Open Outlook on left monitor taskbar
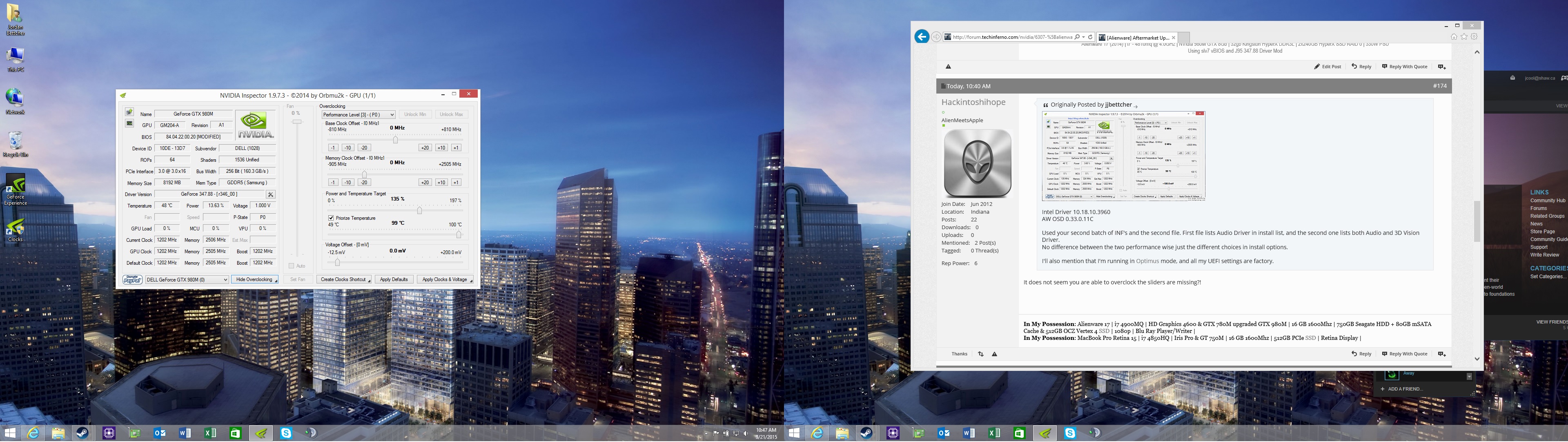 [x=160, y=433]
